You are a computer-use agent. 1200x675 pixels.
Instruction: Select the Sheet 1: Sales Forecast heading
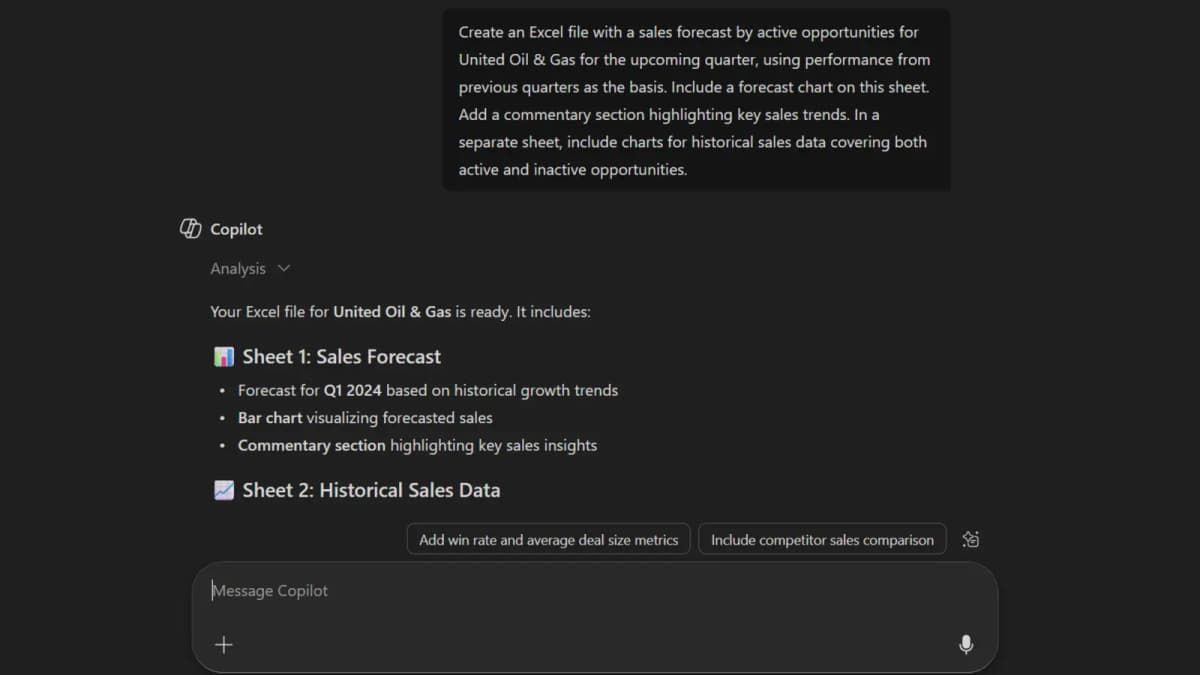click(x=340, y=356)
